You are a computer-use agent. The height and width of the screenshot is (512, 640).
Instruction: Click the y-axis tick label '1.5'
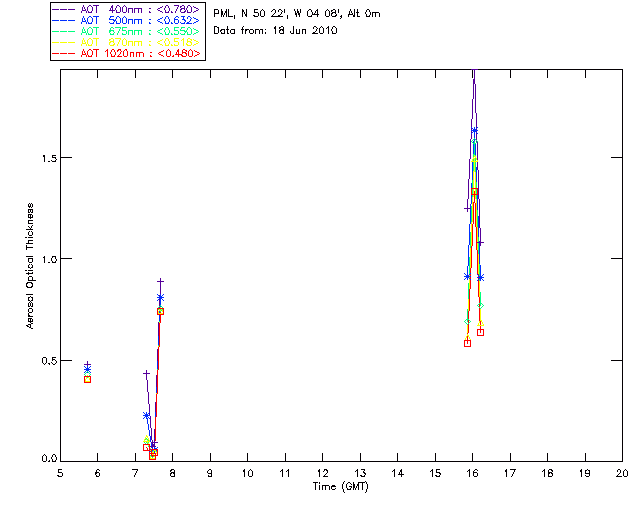click(x=49, y=158)
